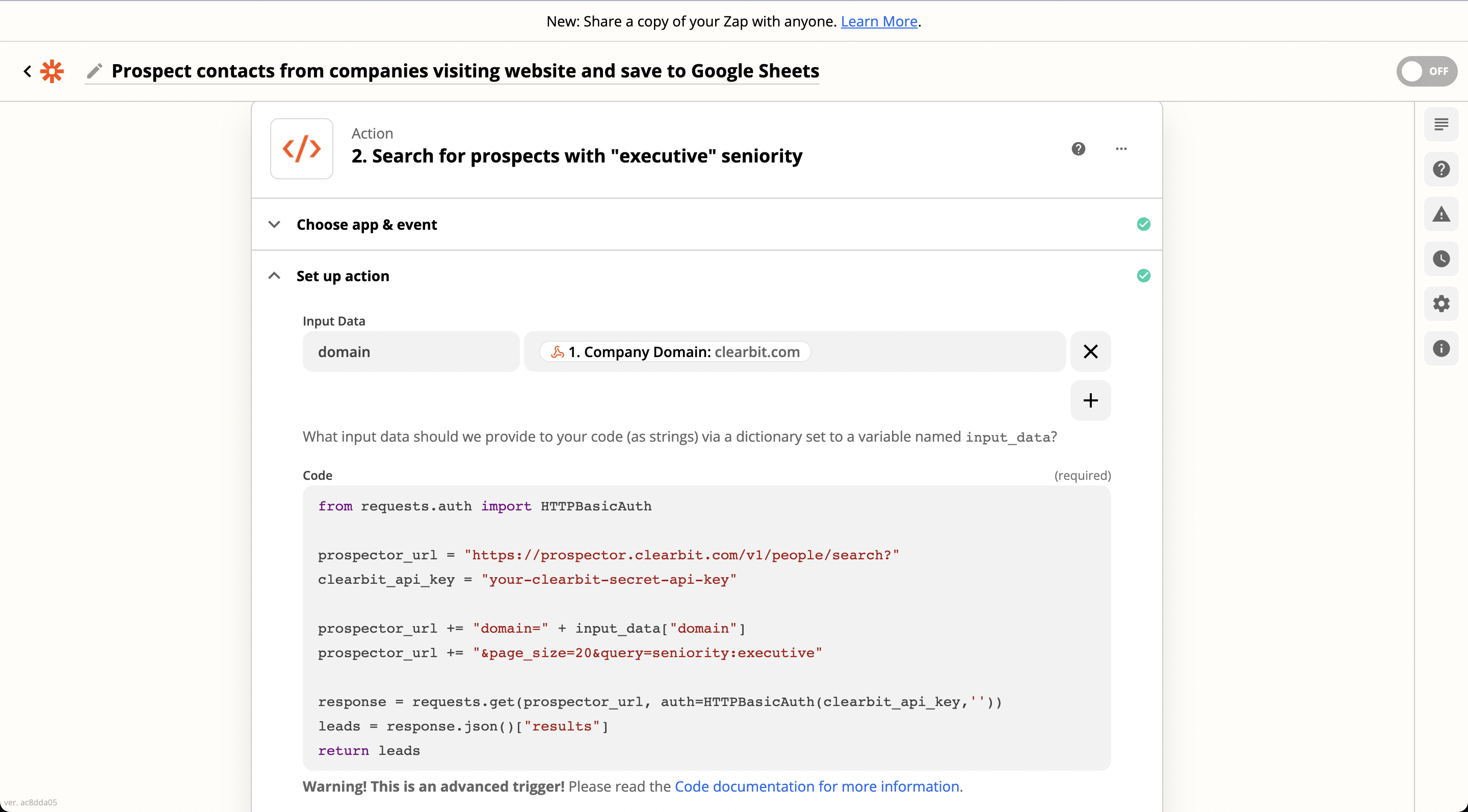Click into the Python code editor

(x=706, y=628)
